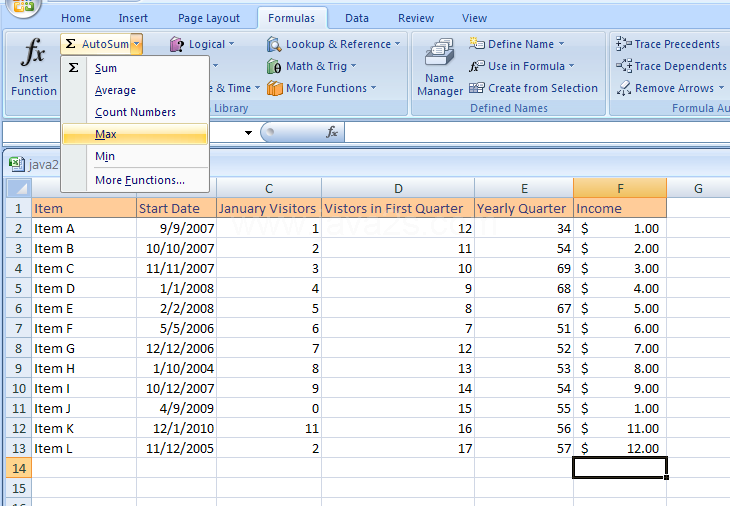Click cell 'January Visitors' header

pyautogui.click(x=269, y=208)
